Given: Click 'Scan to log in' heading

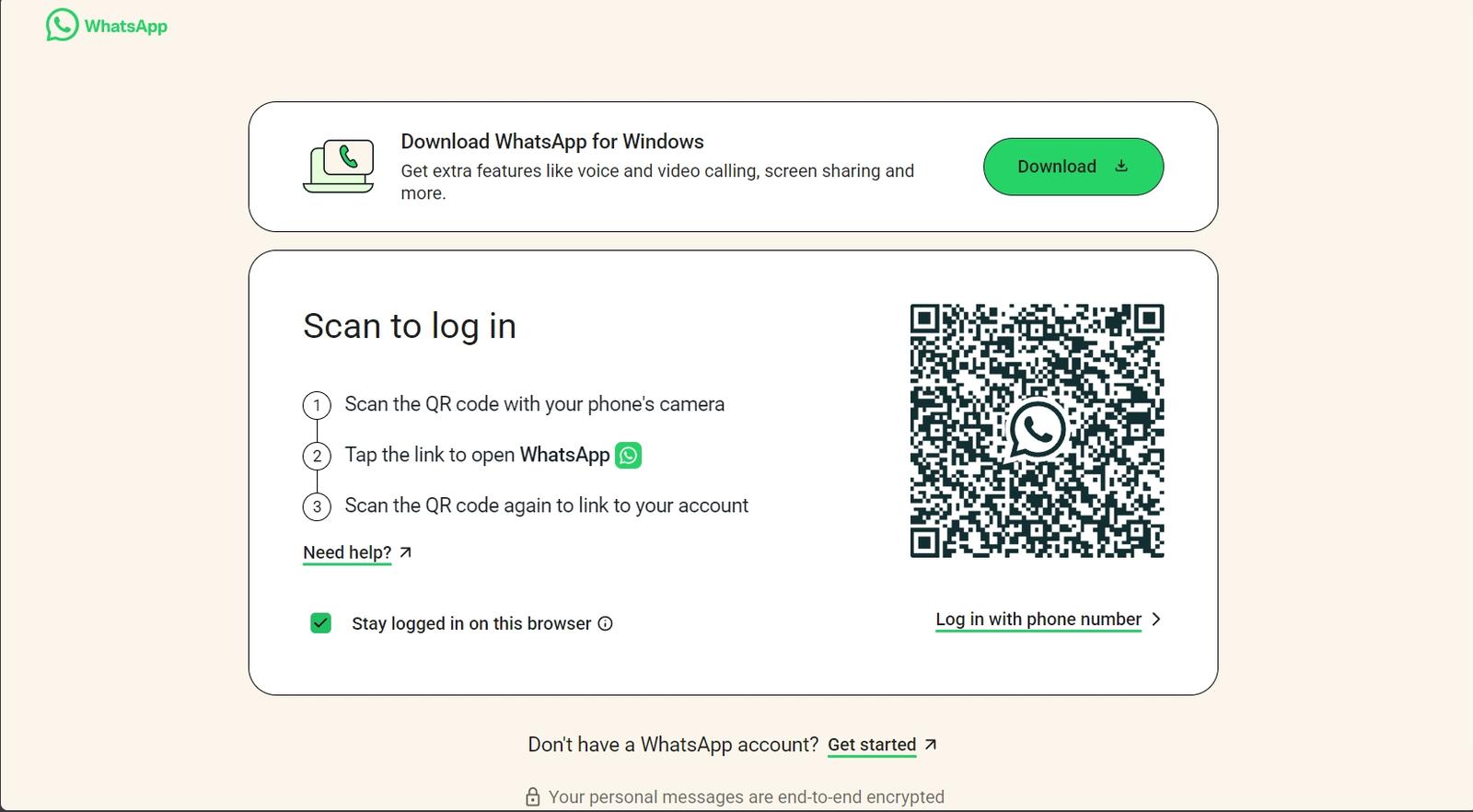Looking at the screenshot, I should (410, 326).
